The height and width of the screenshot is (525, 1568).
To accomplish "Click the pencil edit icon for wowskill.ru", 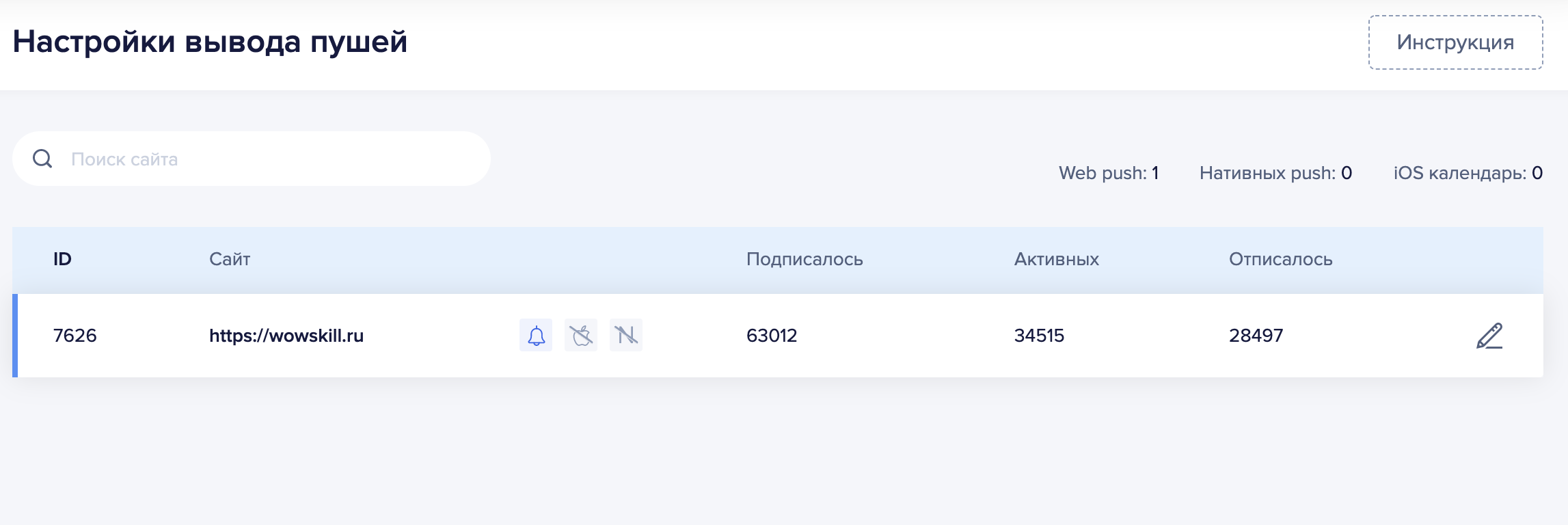I will point(1489,336).
